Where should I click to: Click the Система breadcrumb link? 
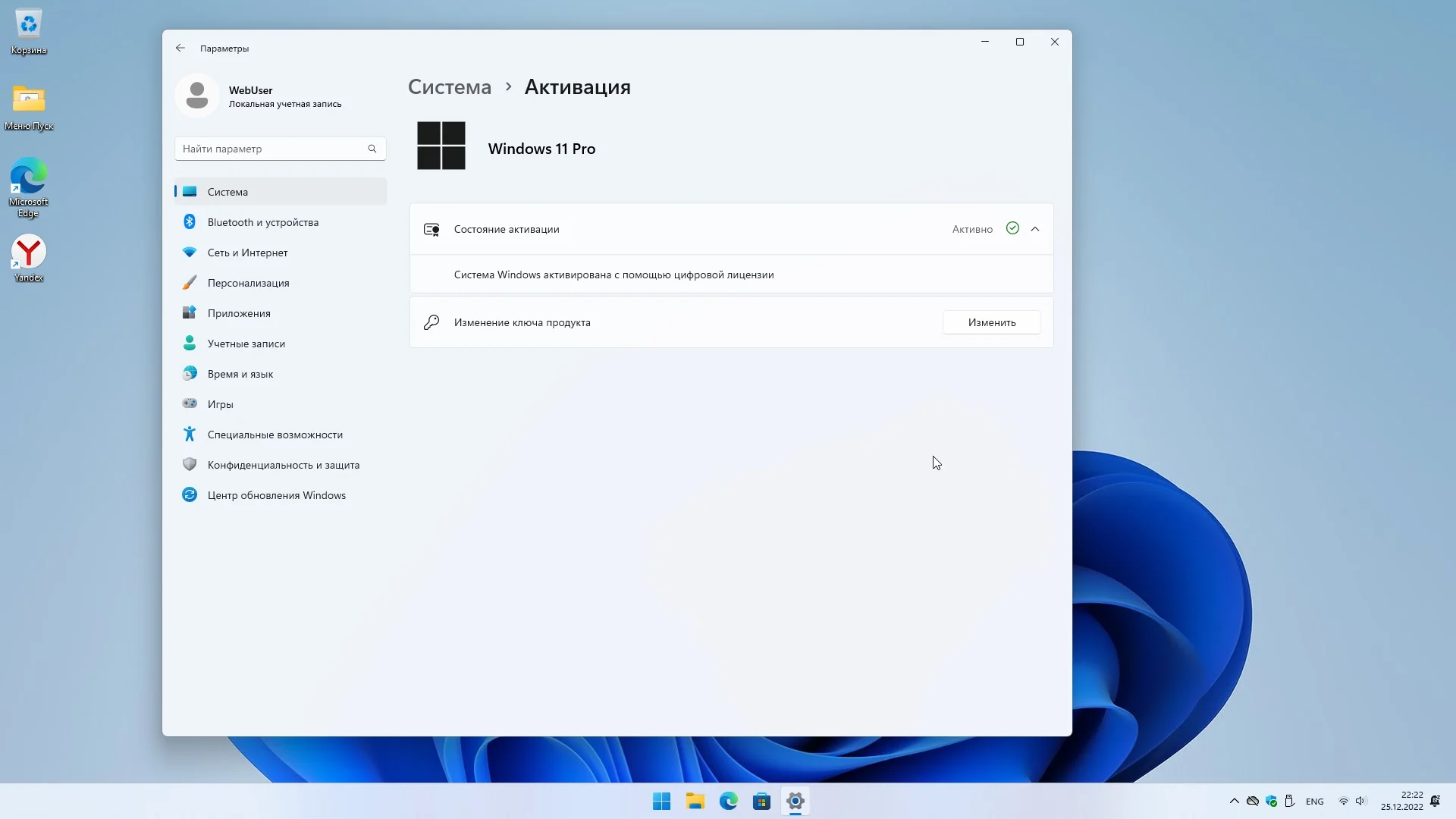tap(450, 87)
